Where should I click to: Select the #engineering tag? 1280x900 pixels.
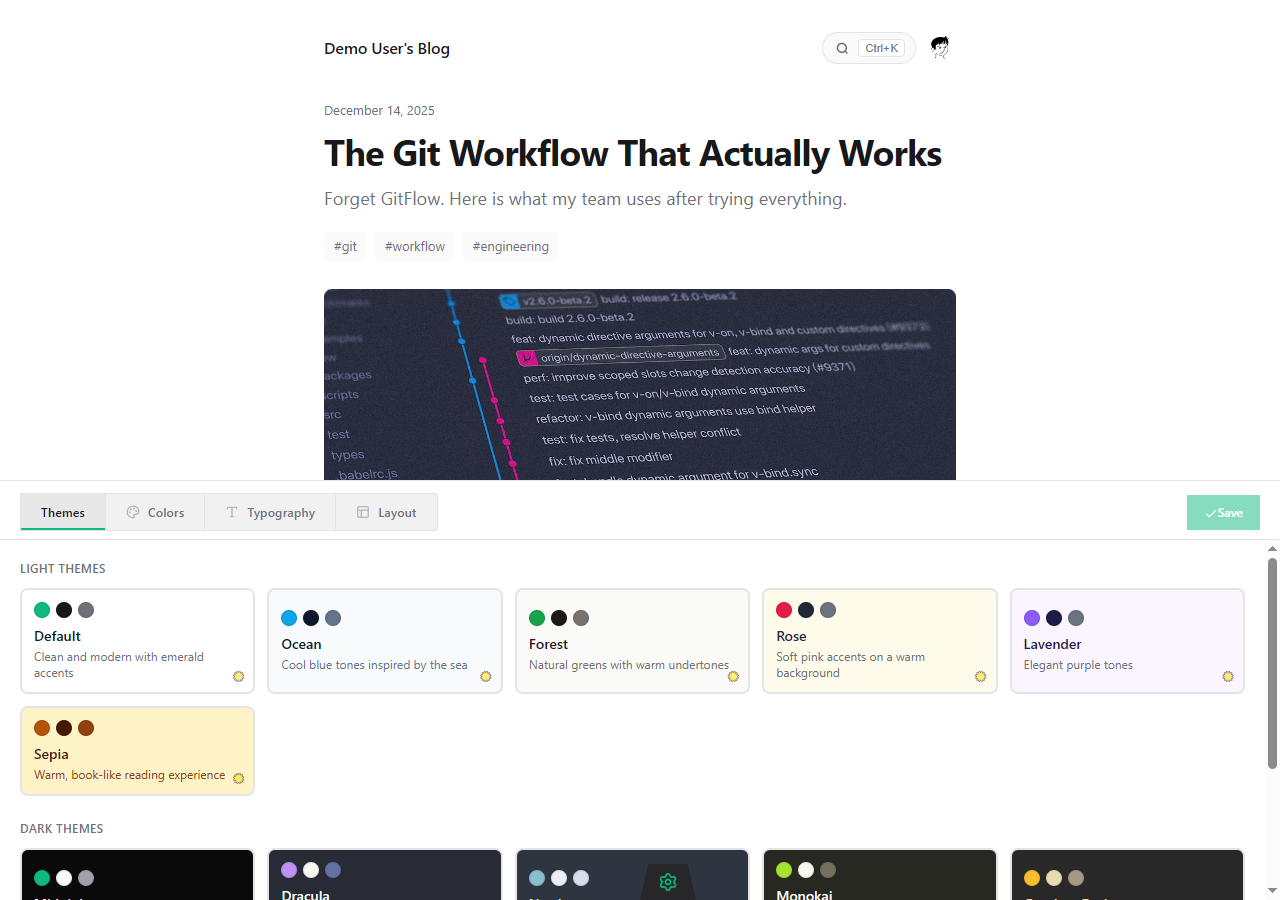point(510,246)
